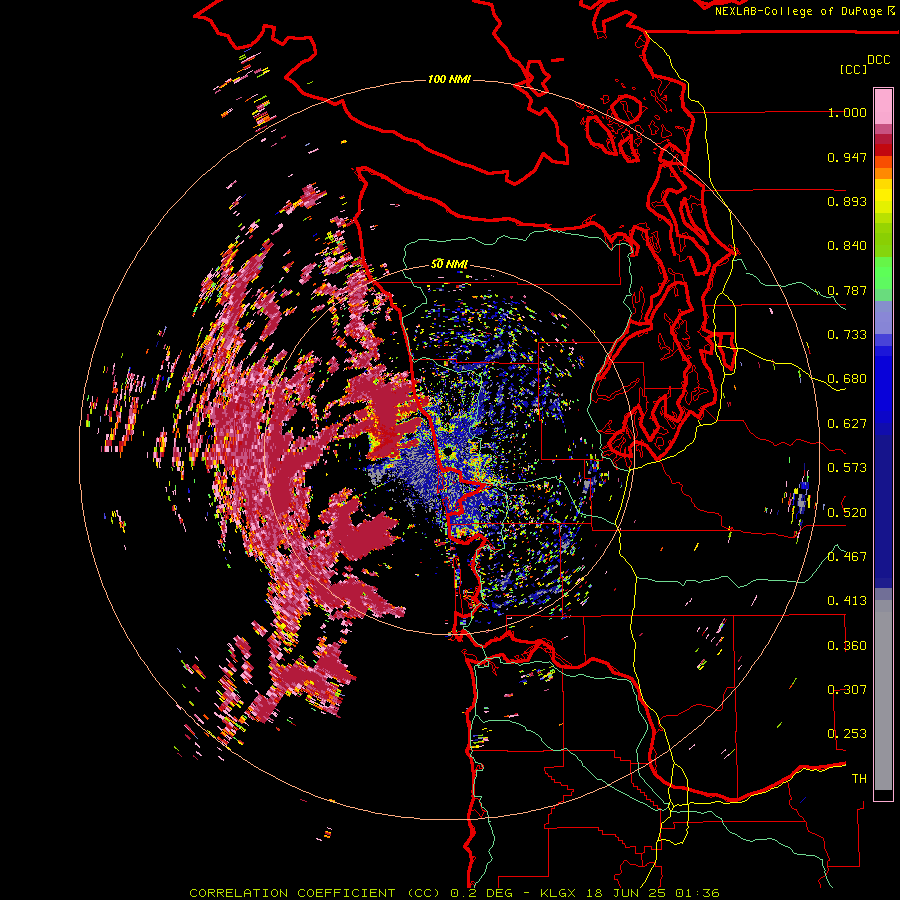Viewport: 900px width, 900px height.
Task: Select the 0.840 scale value
Action: pyautogui.click(x=847, y=246)
